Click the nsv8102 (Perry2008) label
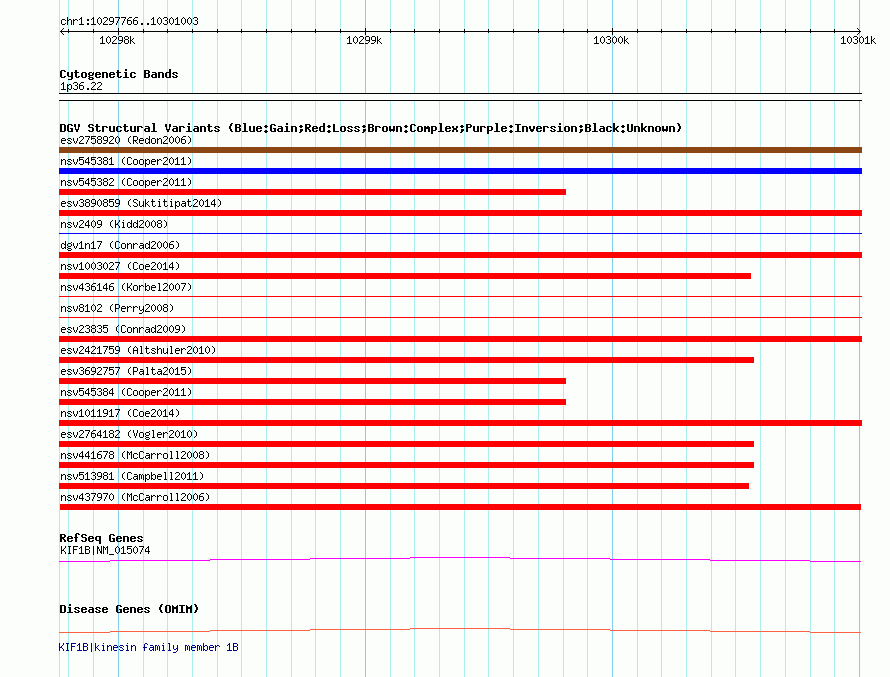This screenshot has width=890, height=677. click(117, 308)
